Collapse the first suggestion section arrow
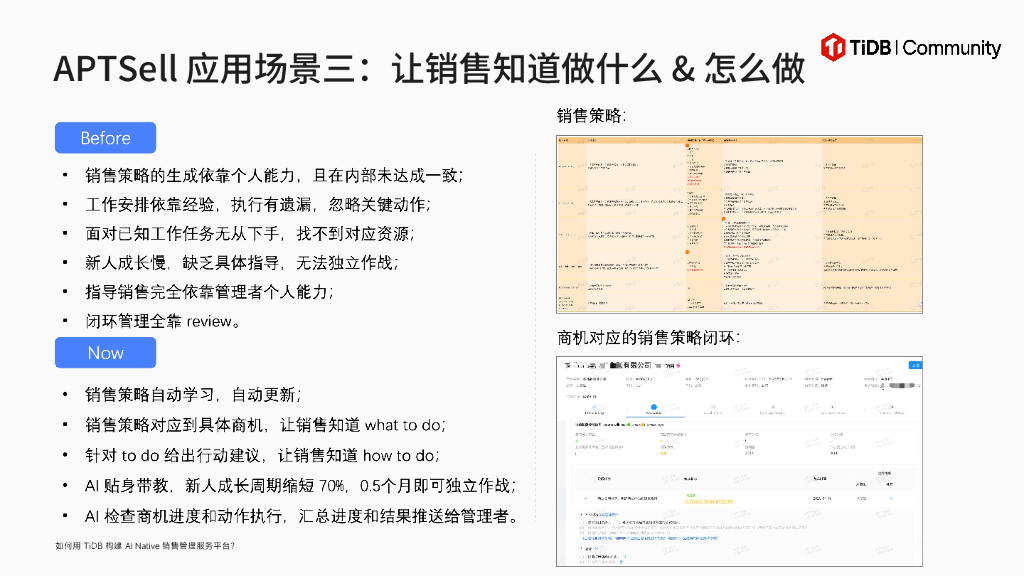 click(580, 512)
